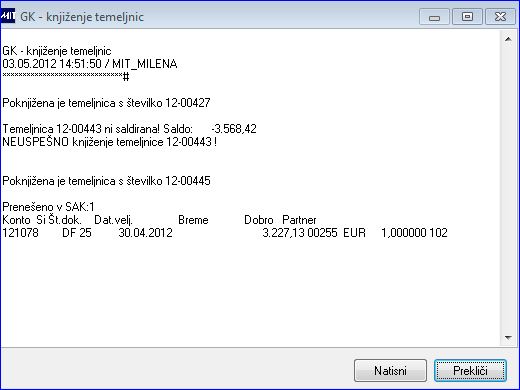The width and height of the screenshot is (520, 390).
Task: Minimize the GK - knjiženje temeljnic window
Action: point(434,17)
